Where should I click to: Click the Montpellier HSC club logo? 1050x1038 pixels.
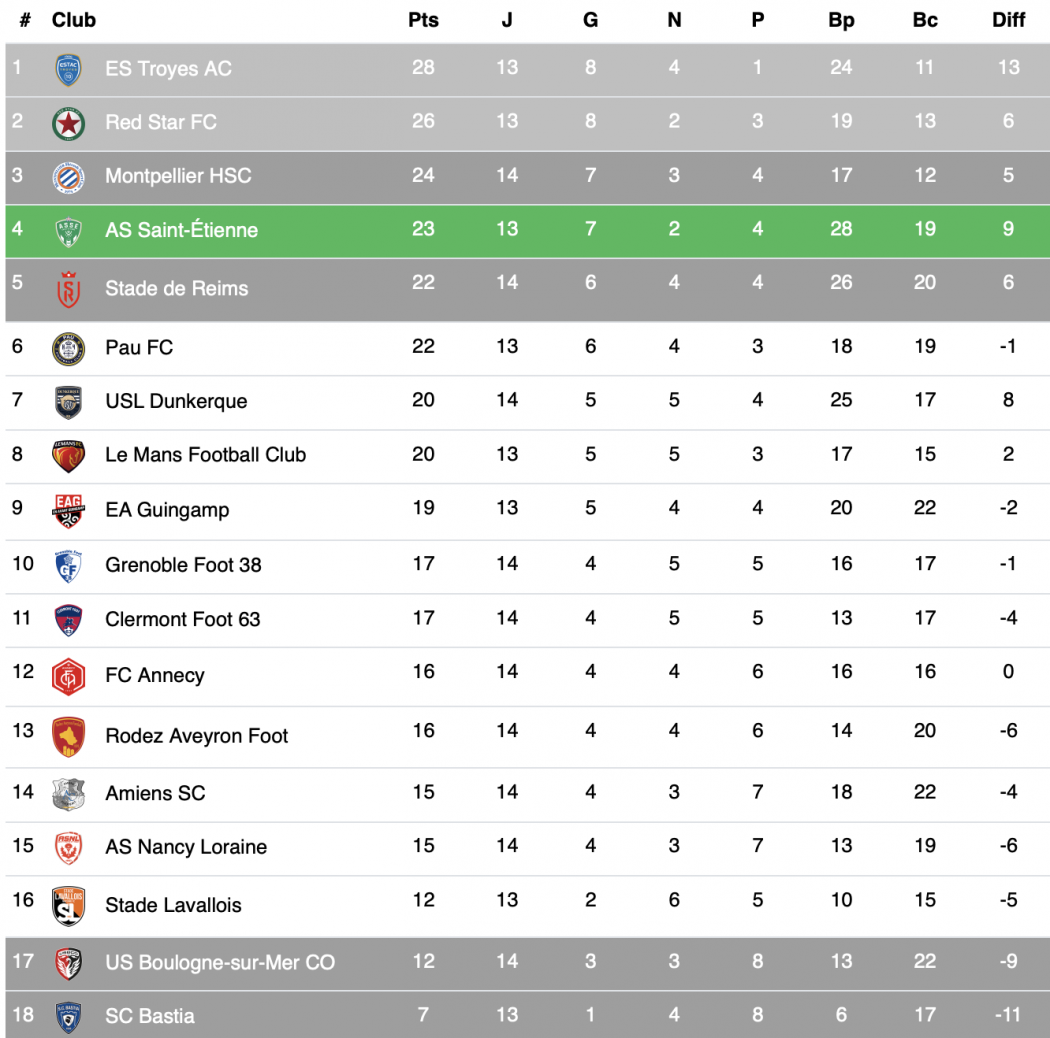pos(68,177)
